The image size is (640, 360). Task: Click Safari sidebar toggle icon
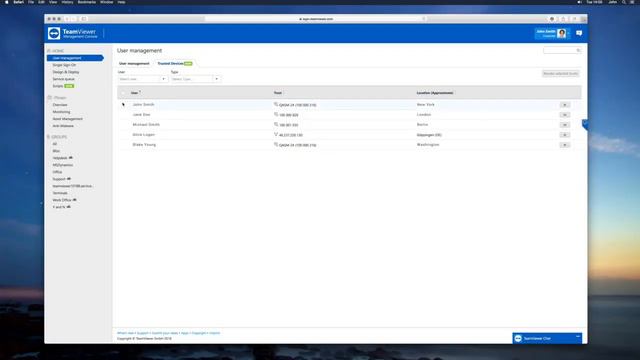(84, 19)
